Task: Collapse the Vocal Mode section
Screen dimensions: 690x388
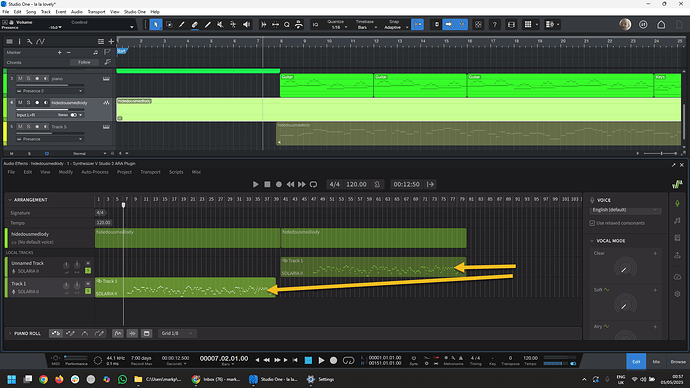Action: click(592, 241)
